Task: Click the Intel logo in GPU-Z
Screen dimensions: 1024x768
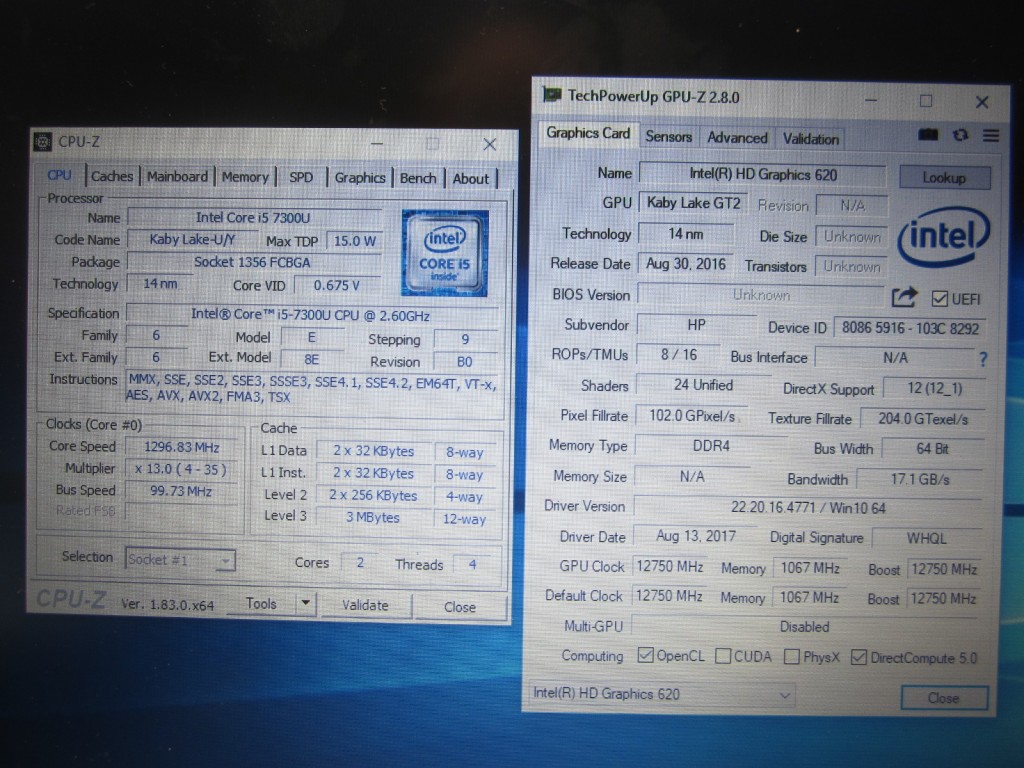Action: click(944, 235)
